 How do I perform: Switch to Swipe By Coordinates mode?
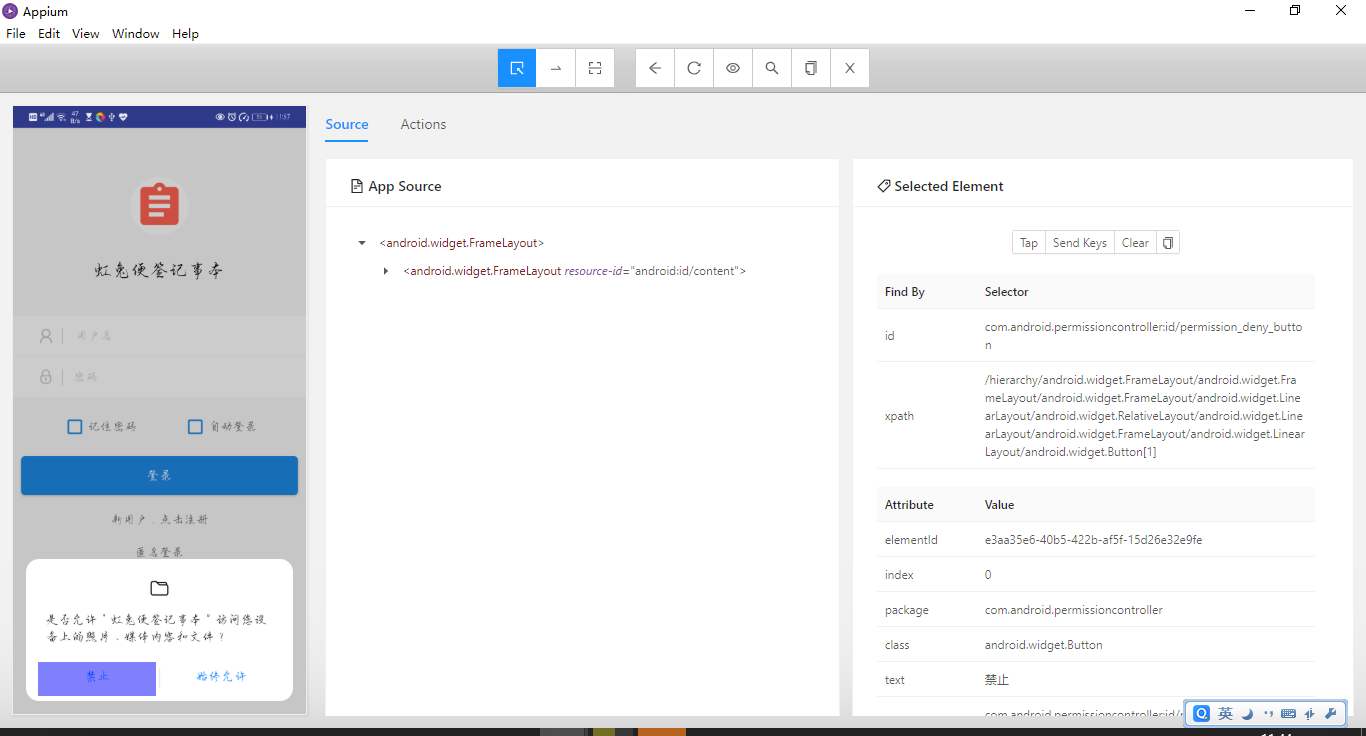[x=556, y=68]
